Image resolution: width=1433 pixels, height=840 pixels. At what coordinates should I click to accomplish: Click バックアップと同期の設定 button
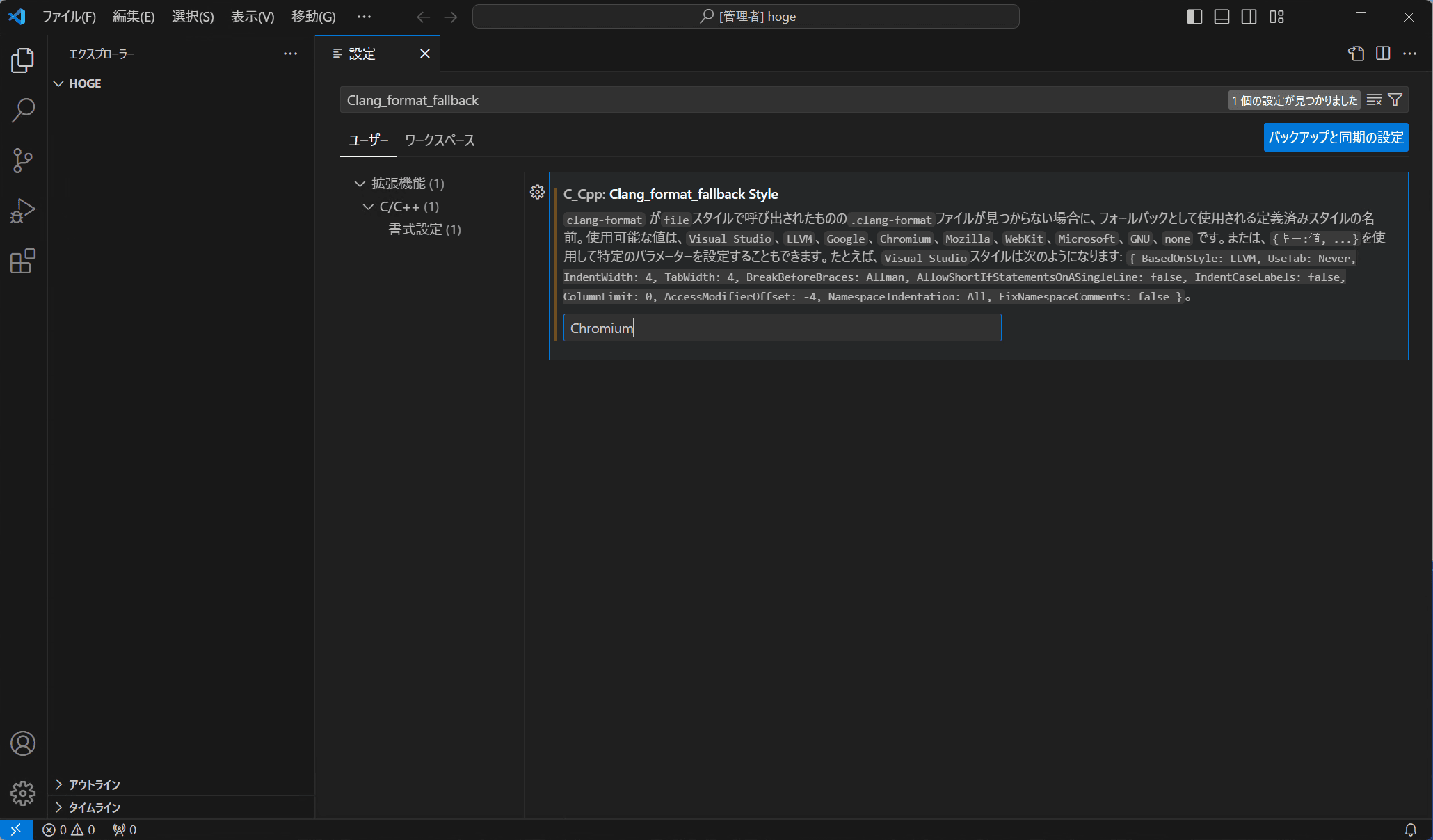(x=1336, y=137)
